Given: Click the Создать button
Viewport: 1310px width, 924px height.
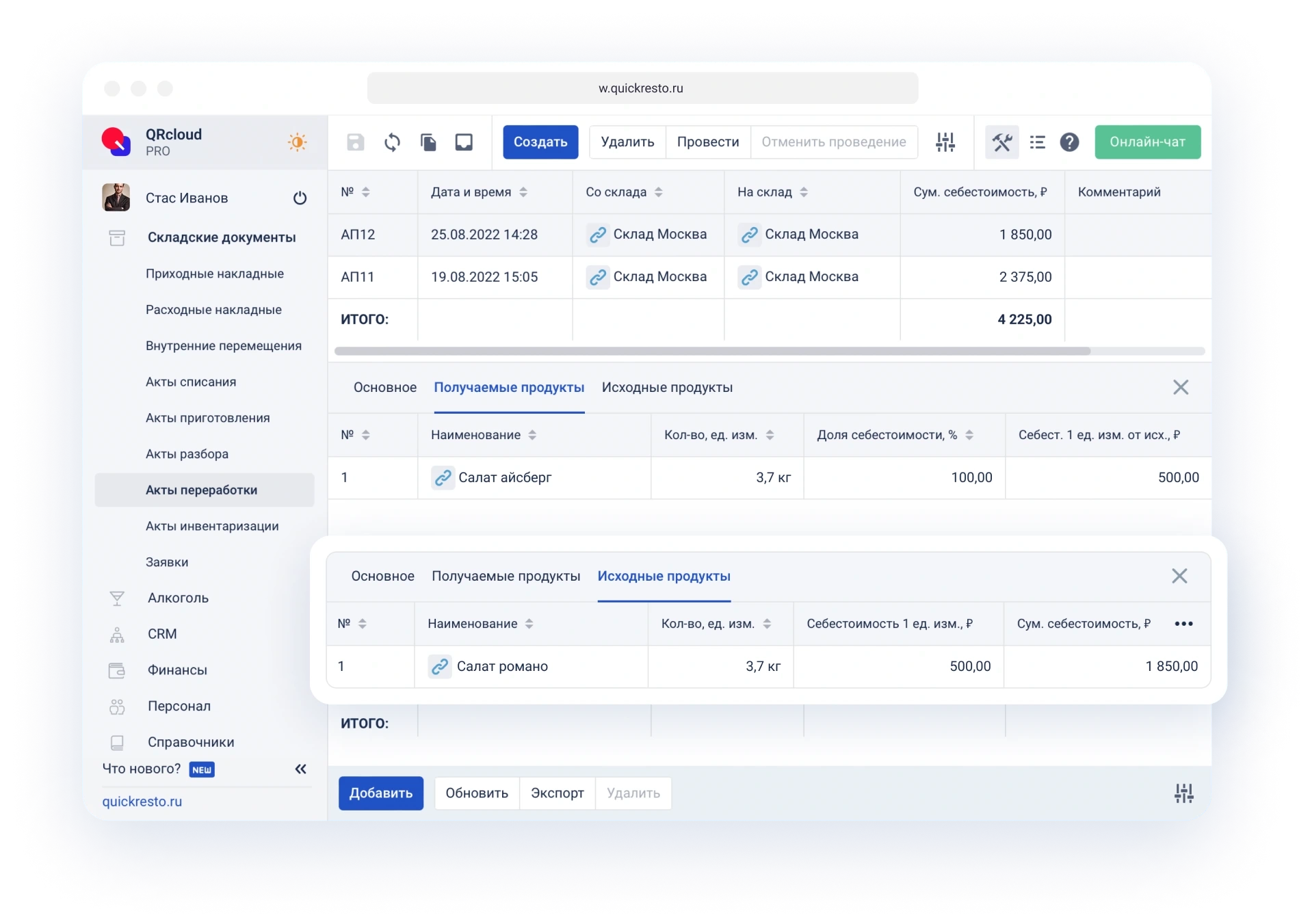Looking at the screenshot, I should click(x=540, y=142).
